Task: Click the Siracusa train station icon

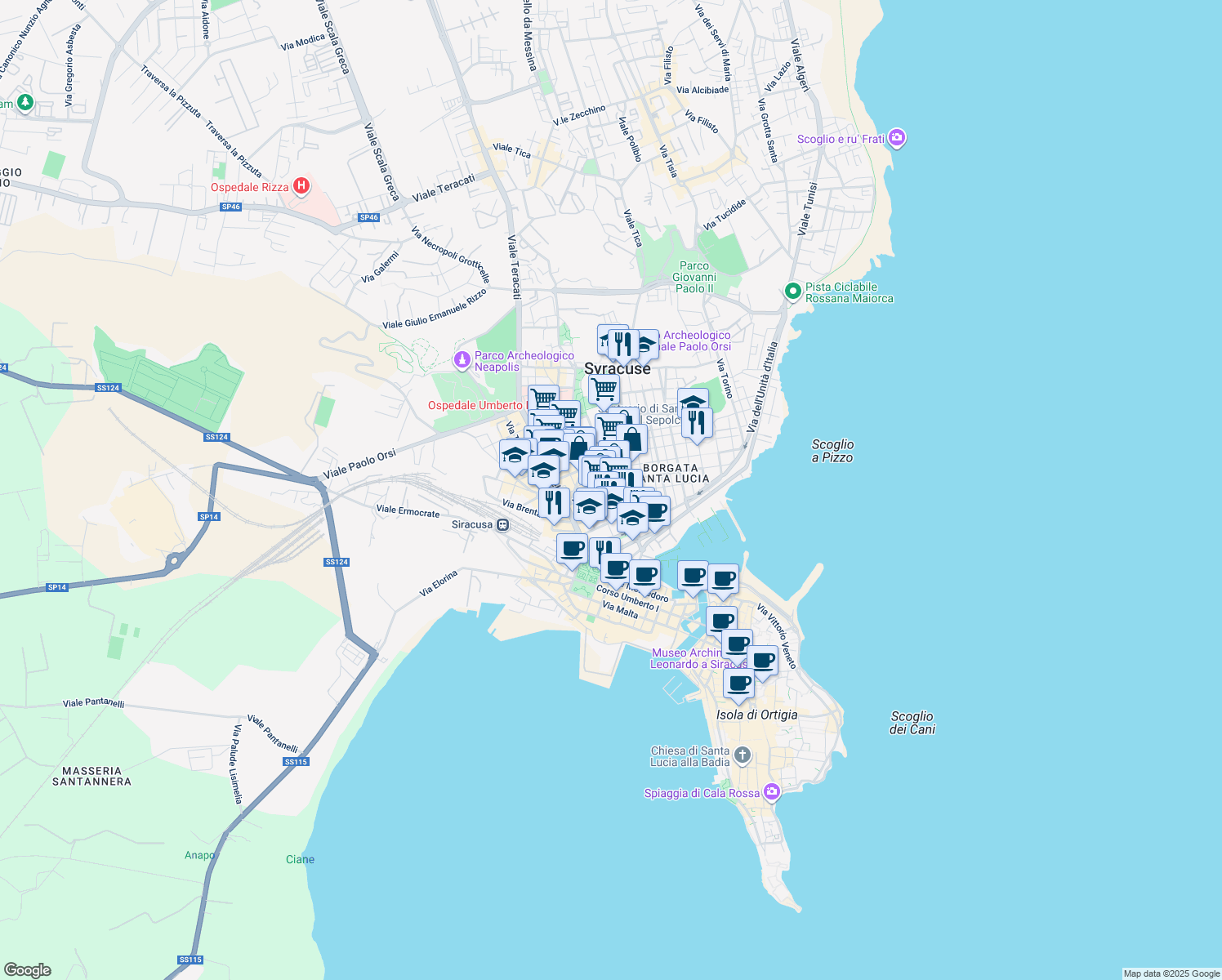Action: tap(503, 525)
